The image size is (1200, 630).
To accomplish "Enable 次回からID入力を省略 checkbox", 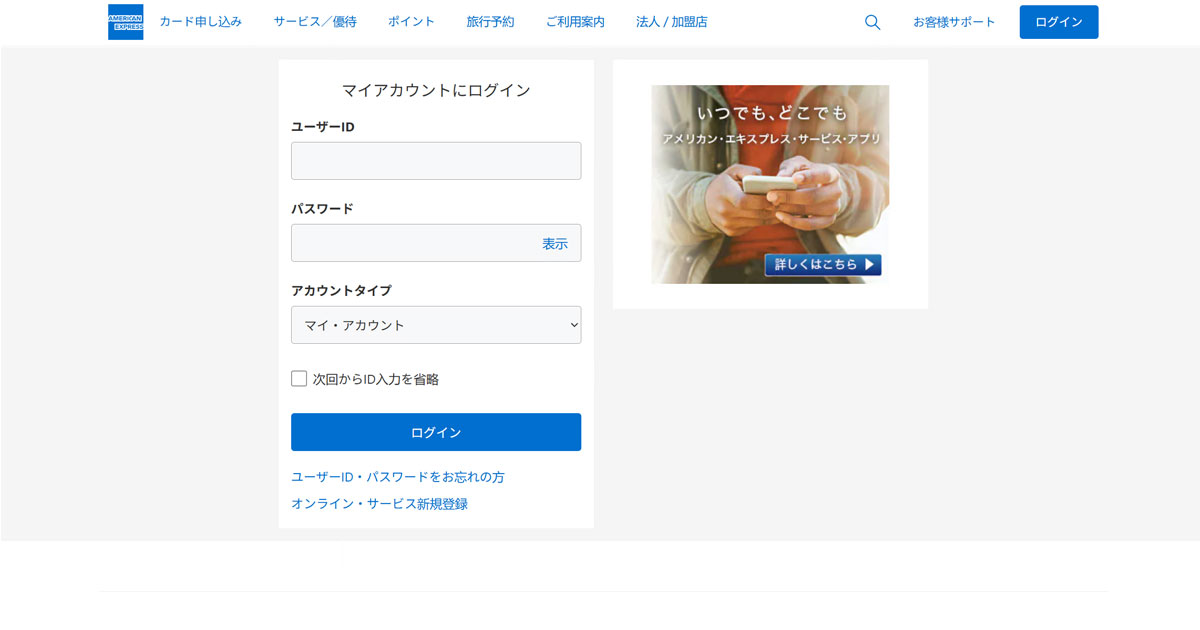I will pos(299,379).
